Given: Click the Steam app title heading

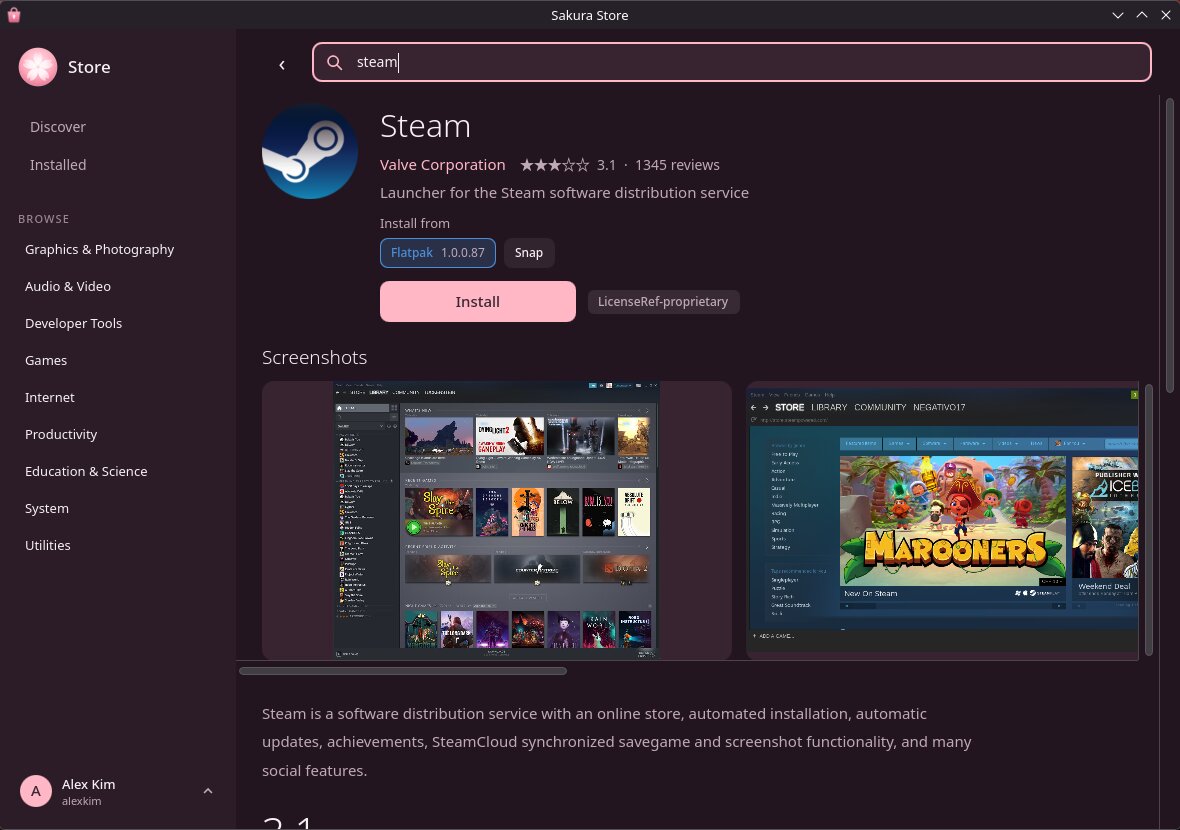Looking at the screenshot, I should 425,126.
